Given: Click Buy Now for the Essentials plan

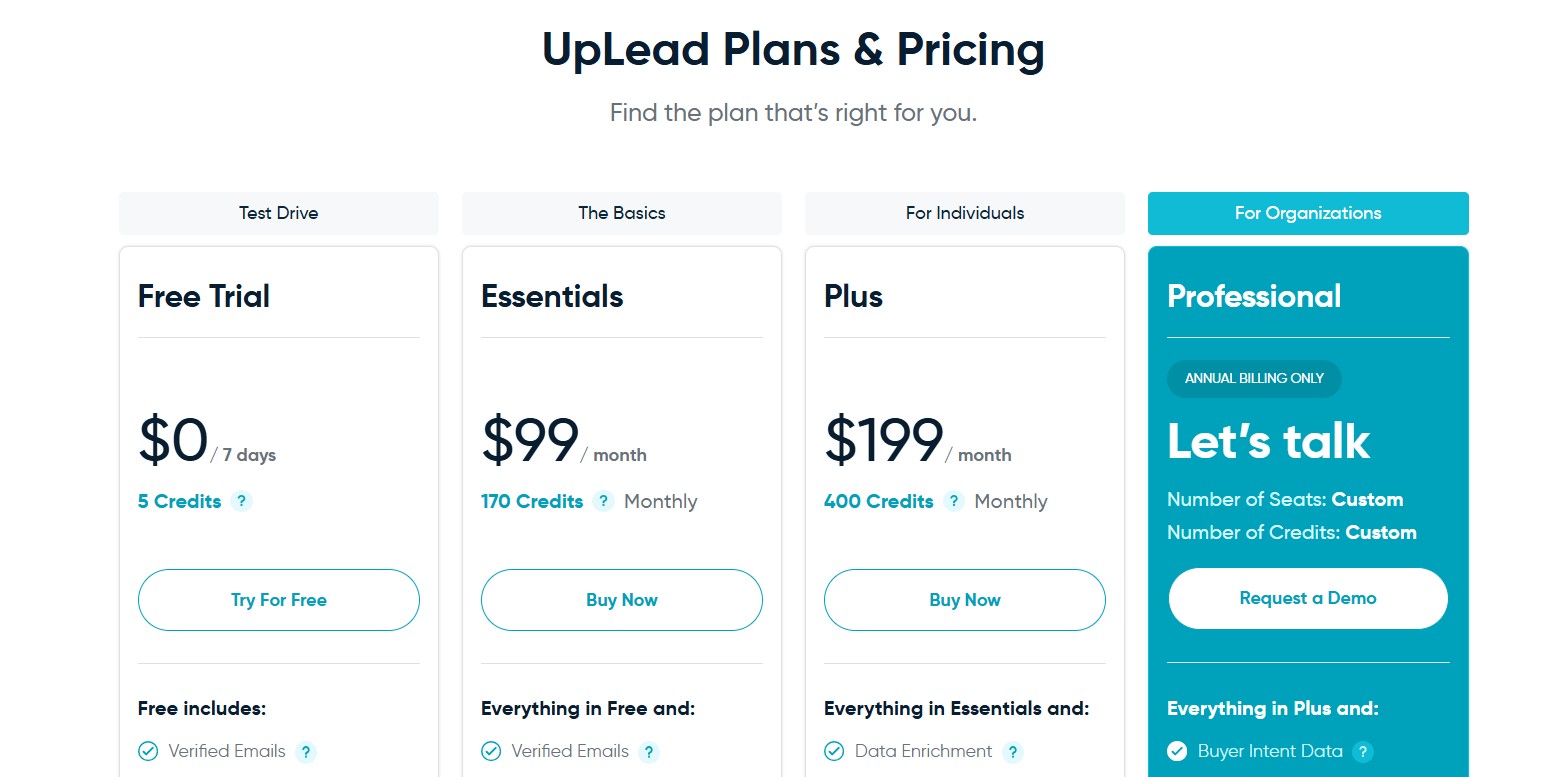Looking at the screenshot, I should 621,599.
